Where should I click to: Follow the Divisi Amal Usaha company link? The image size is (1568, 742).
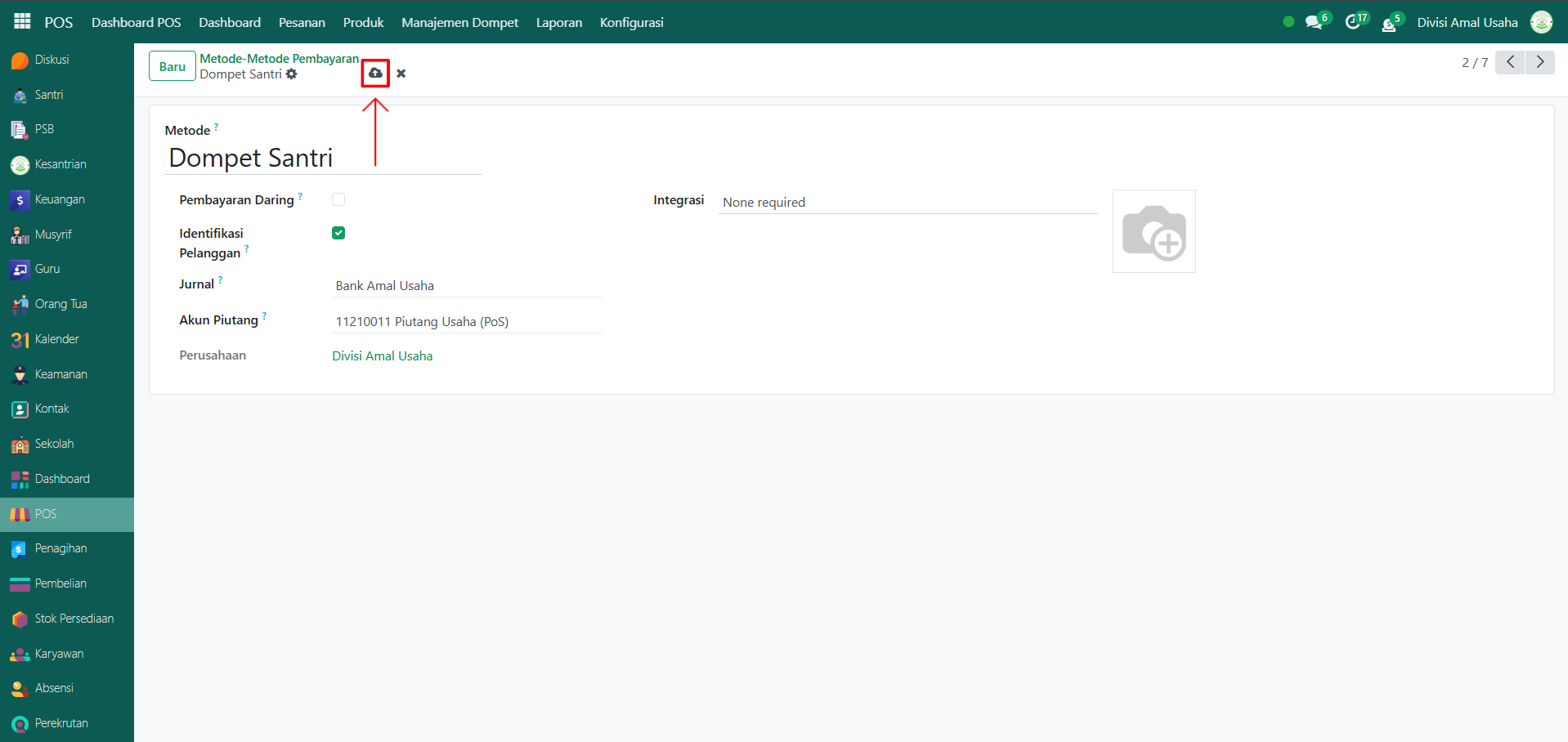pyautogui.click(x=382, y=356)
